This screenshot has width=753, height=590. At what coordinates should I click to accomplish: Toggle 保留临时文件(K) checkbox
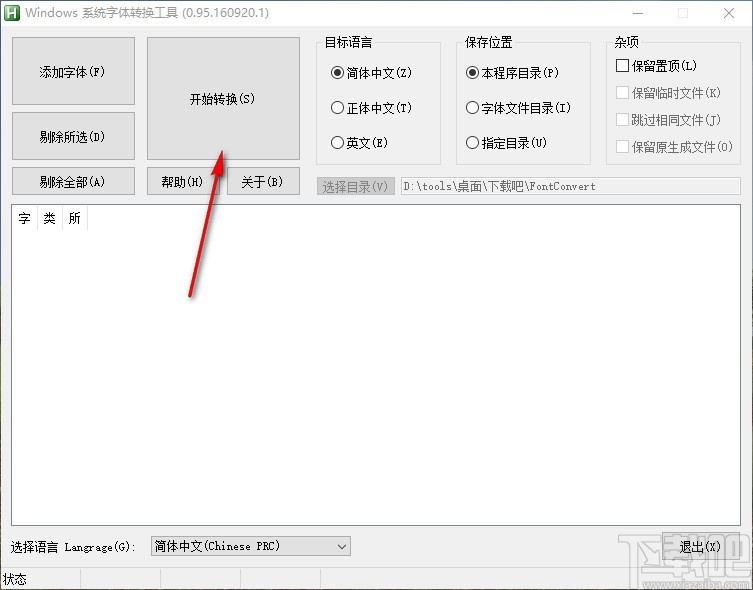coord(668,93)
